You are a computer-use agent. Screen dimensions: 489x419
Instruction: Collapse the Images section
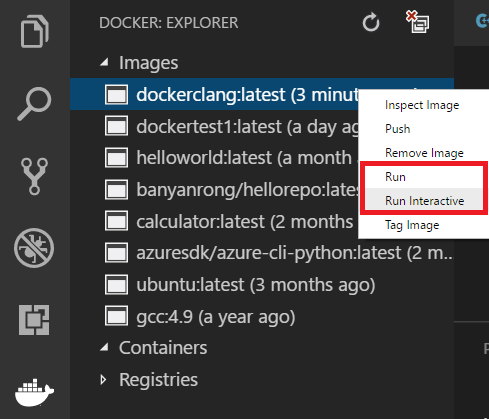[104, 62]
